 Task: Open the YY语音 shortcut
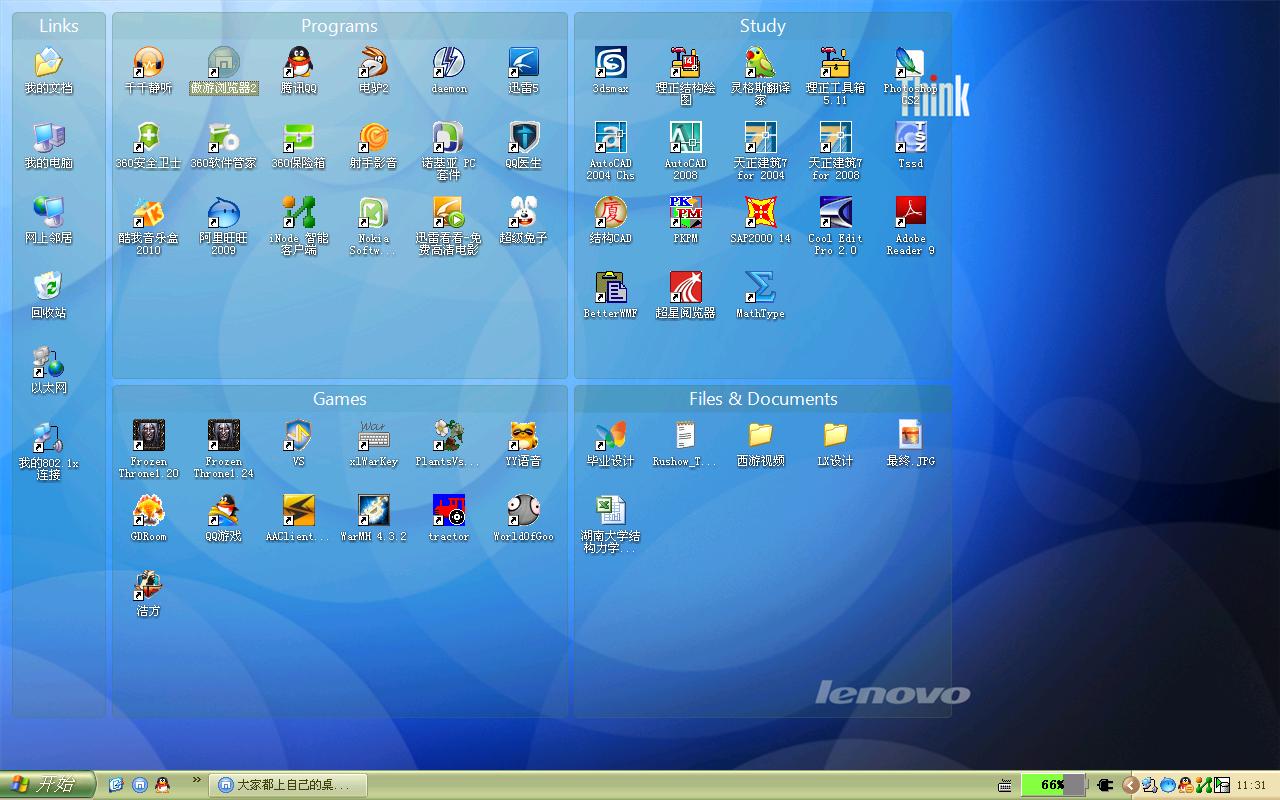coord(523,443)
